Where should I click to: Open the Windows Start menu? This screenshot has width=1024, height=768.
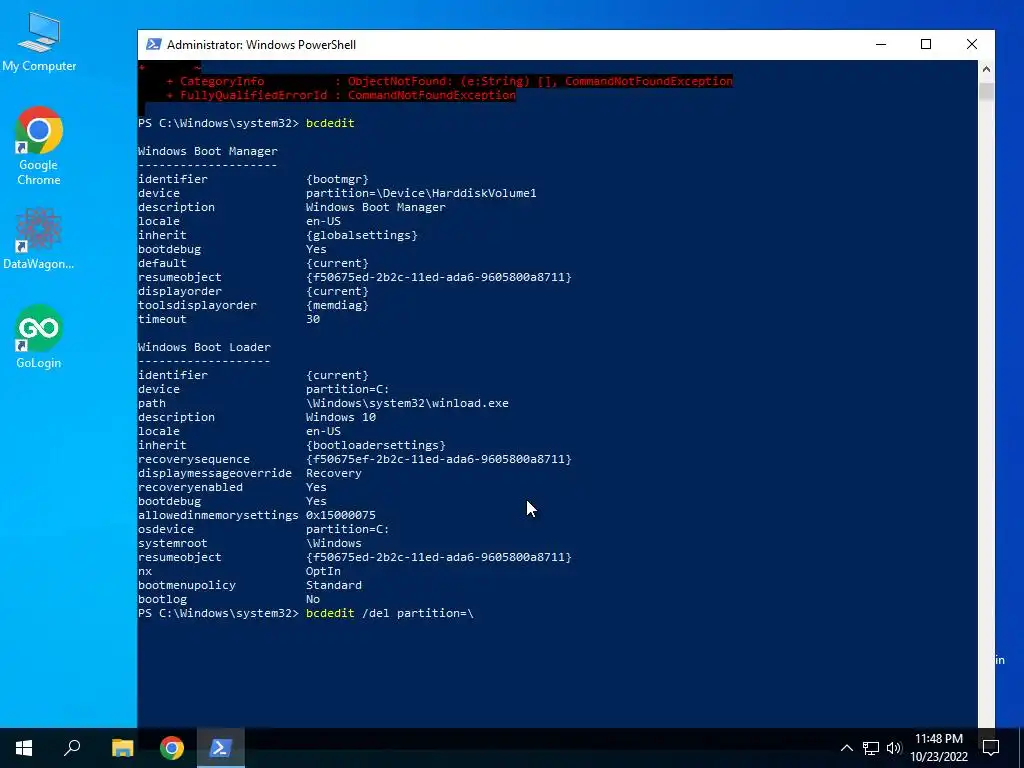point(24,748)
